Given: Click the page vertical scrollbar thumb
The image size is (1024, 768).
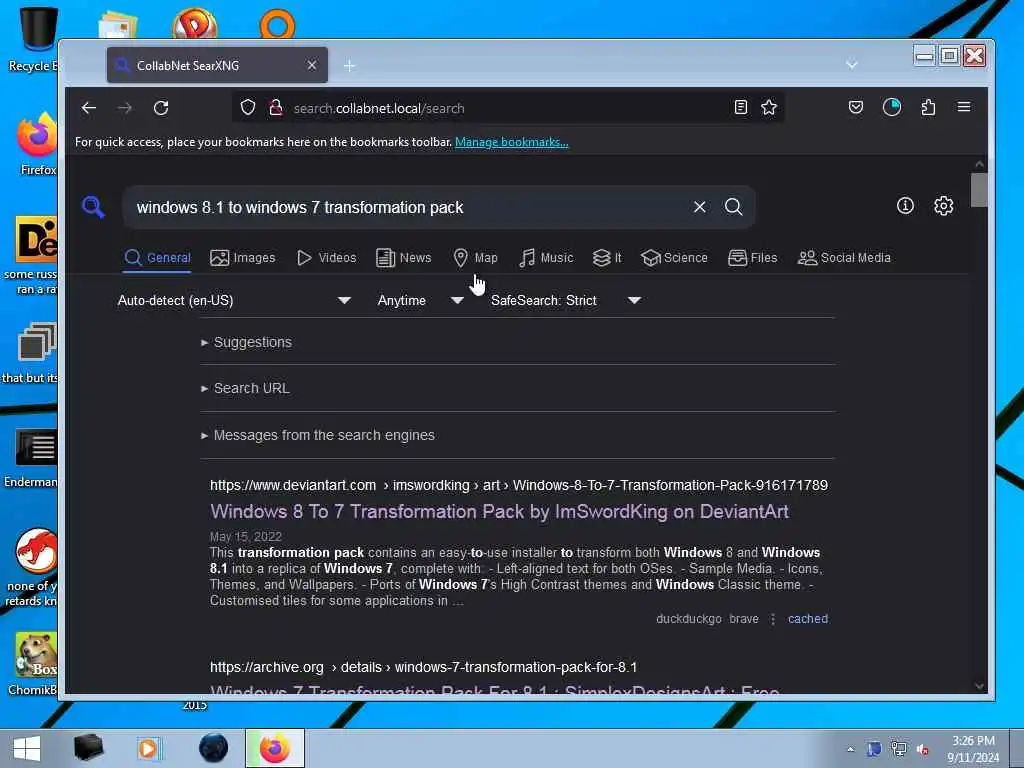Looking at the screenshot, I should coord(978,189).
